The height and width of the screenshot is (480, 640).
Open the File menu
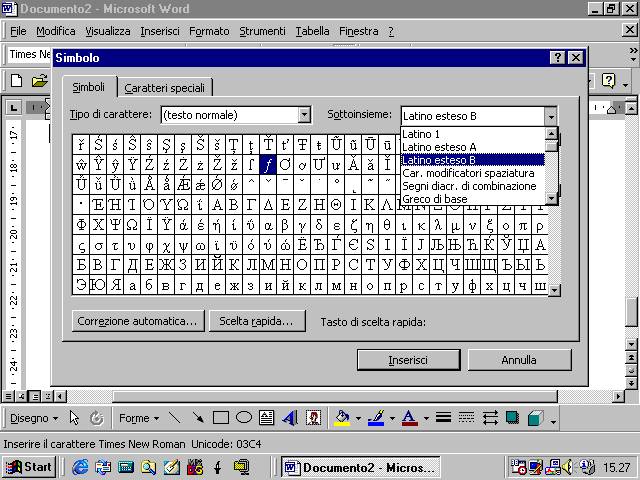click(18, 31)
